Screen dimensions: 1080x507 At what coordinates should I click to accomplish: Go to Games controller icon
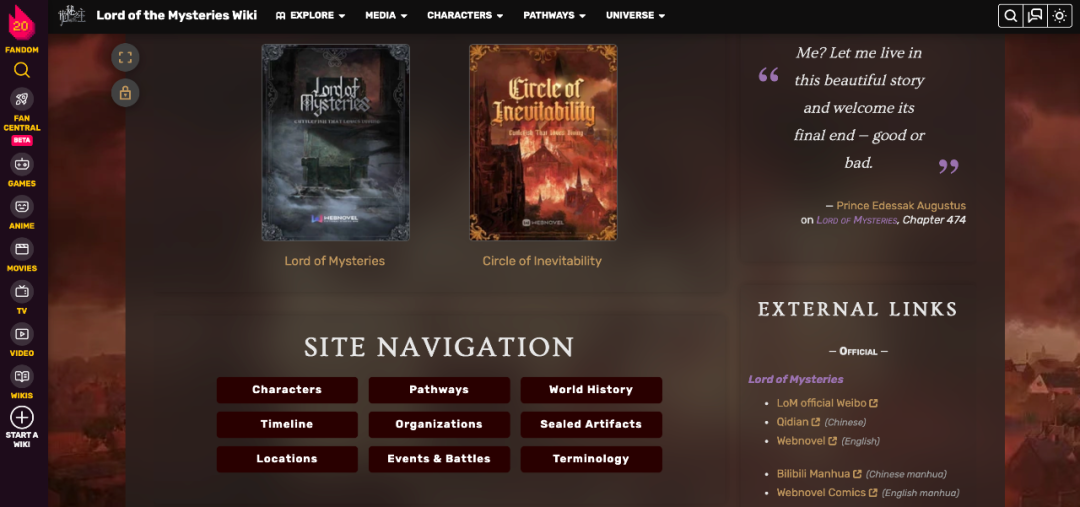pyautogui.click(x=21, y=164)
